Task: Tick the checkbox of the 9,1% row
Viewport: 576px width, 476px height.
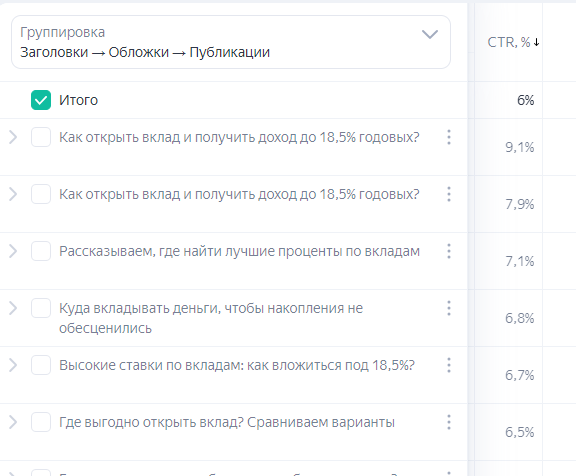Action: point(41,137)
